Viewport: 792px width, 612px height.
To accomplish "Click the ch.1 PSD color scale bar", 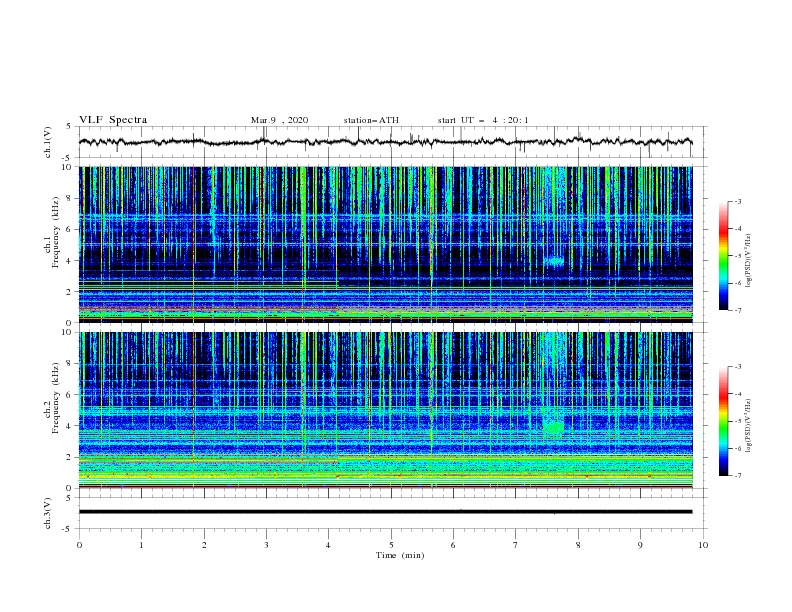I will (x=723, y=256).
